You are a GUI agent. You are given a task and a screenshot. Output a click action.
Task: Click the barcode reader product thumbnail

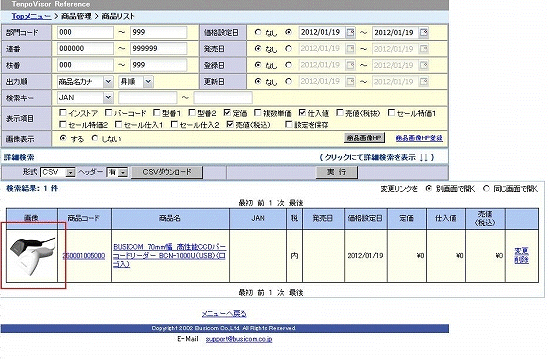pyautogui.click(x=32, y=256)
